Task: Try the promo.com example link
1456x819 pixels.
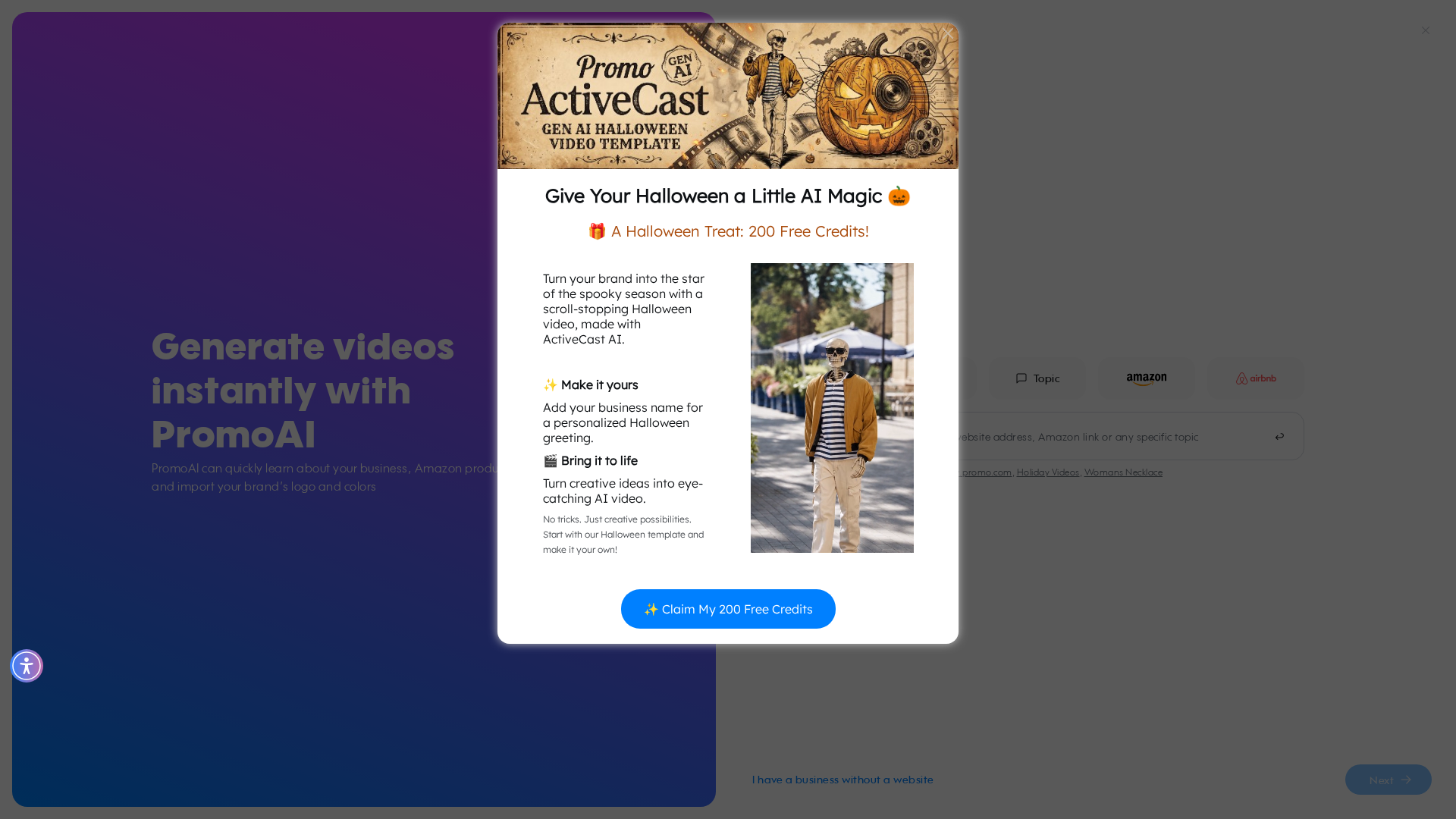Action: point(986,472)
